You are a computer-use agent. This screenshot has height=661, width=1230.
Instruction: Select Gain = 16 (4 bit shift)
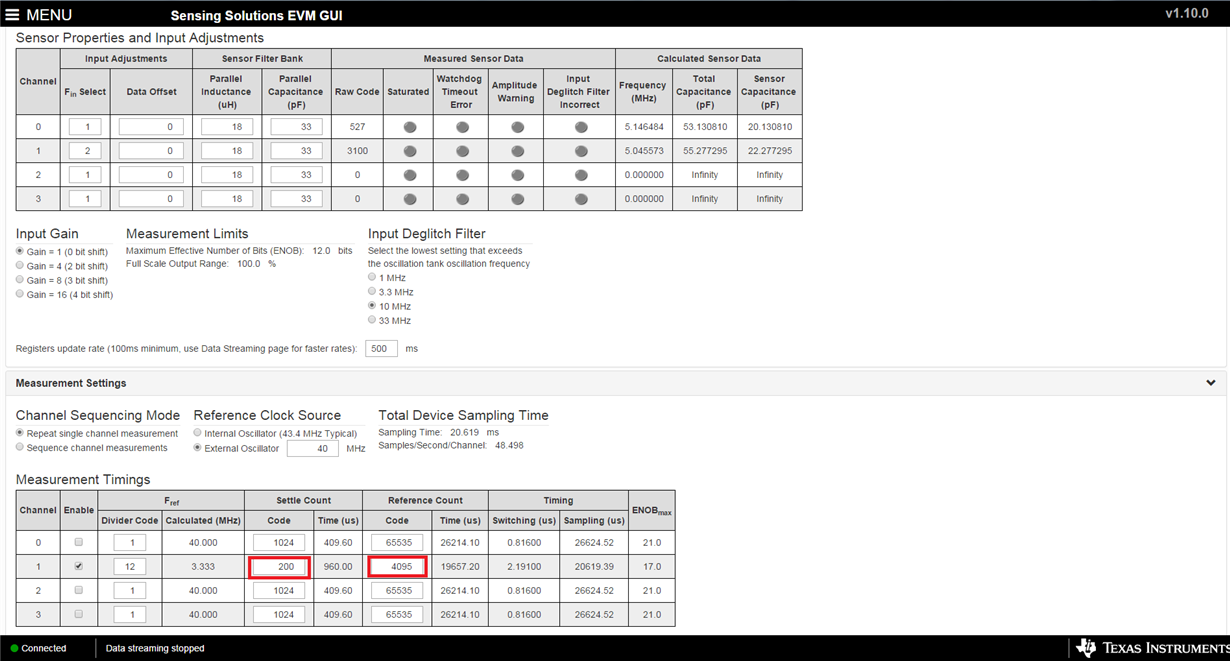[21, 294]
